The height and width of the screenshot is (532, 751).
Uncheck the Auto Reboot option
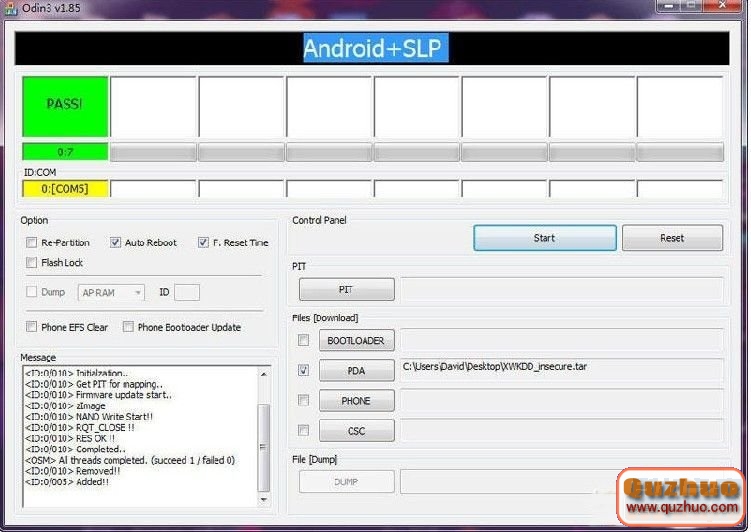[115, 243]
